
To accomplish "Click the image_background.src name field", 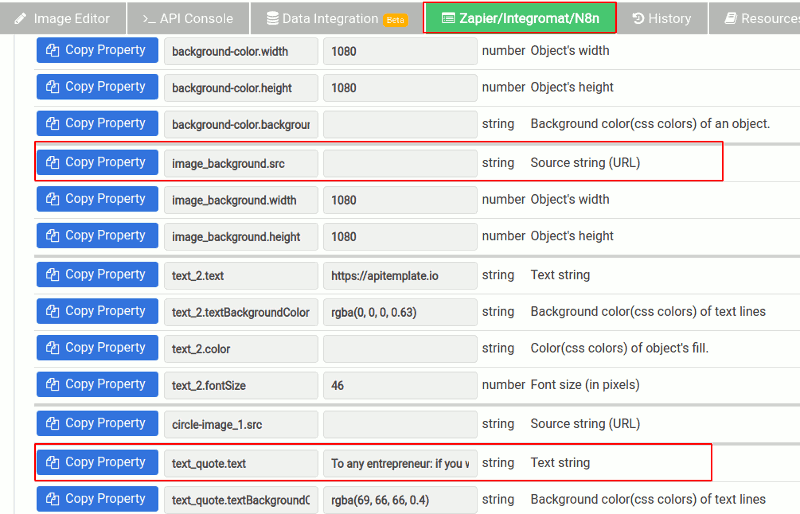I will 241,163.
